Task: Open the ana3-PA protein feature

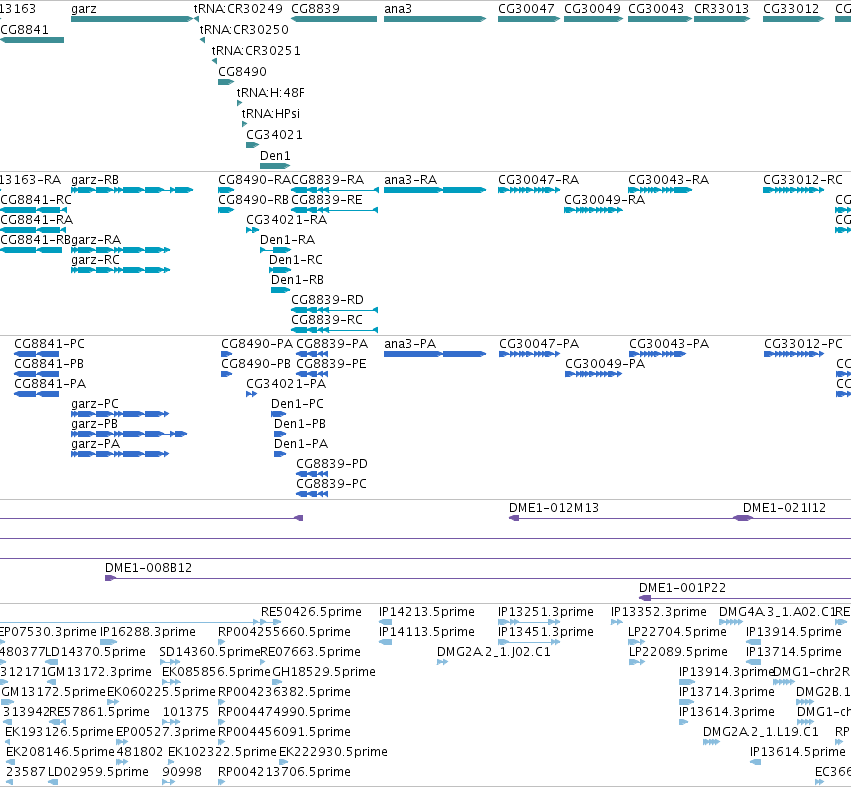Action: point(435,354)
